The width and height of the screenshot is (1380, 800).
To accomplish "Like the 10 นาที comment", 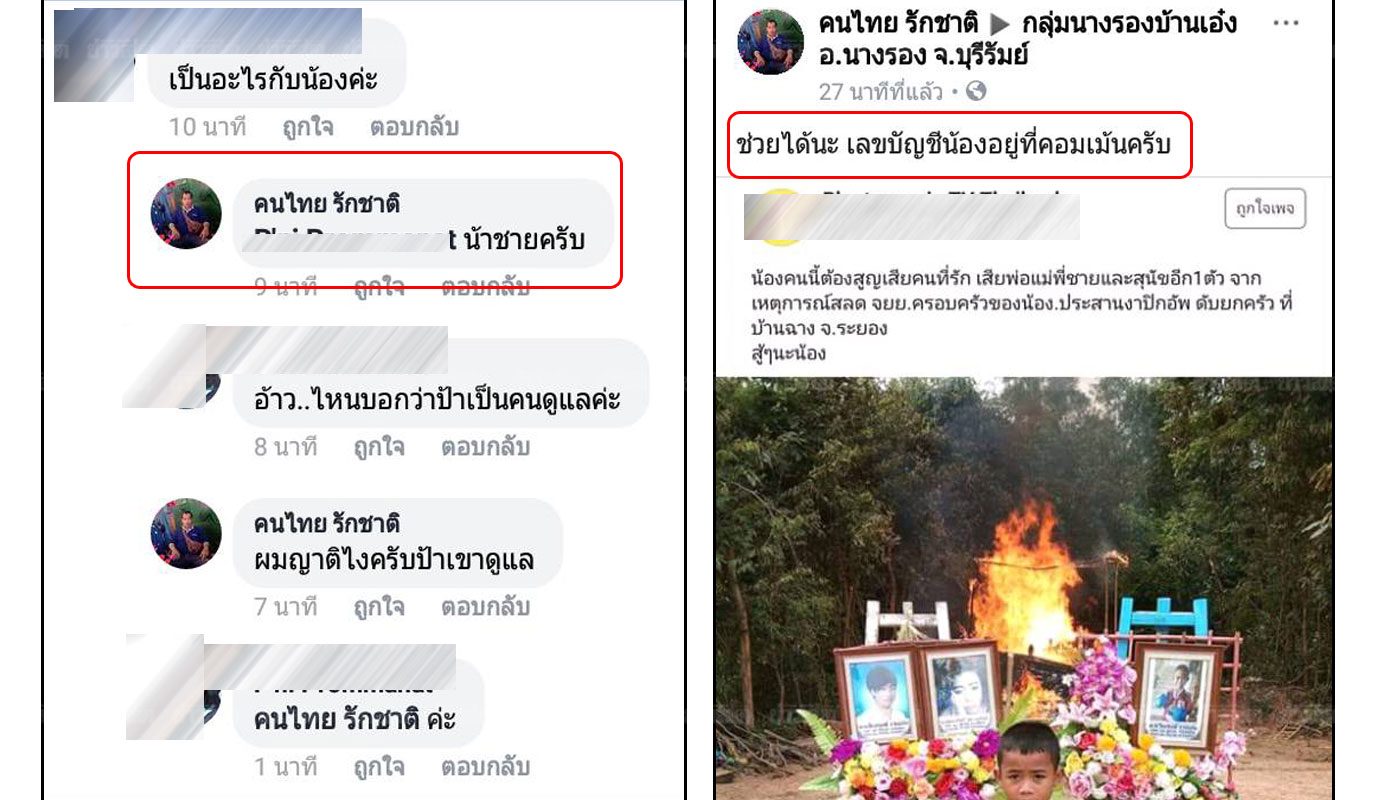I will click(308, 127).
